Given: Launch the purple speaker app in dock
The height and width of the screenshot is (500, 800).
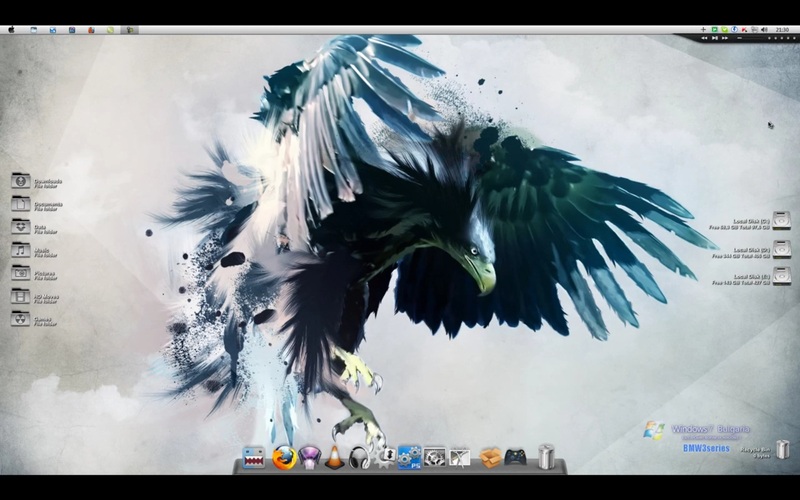Looking at the screenshot, I should [310, 458].
